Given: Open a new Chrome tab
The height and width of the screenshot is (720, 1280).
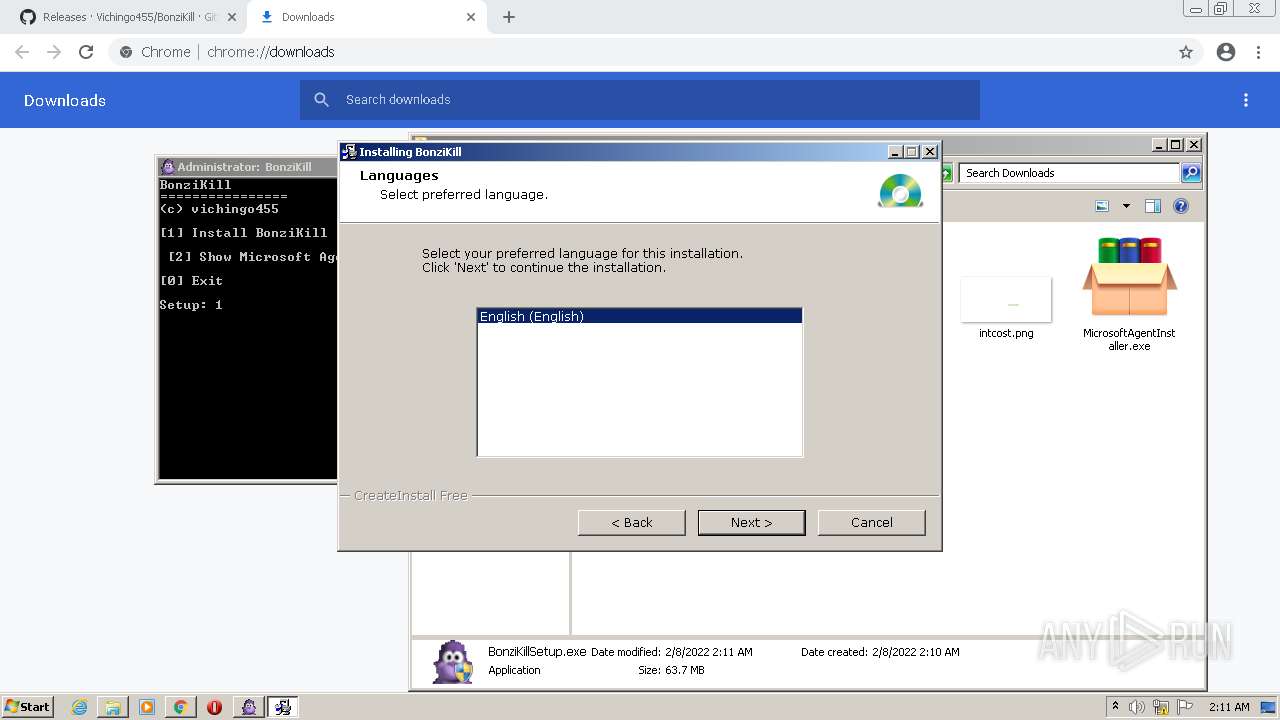Looking at the screenshot, I should (508, 17).
